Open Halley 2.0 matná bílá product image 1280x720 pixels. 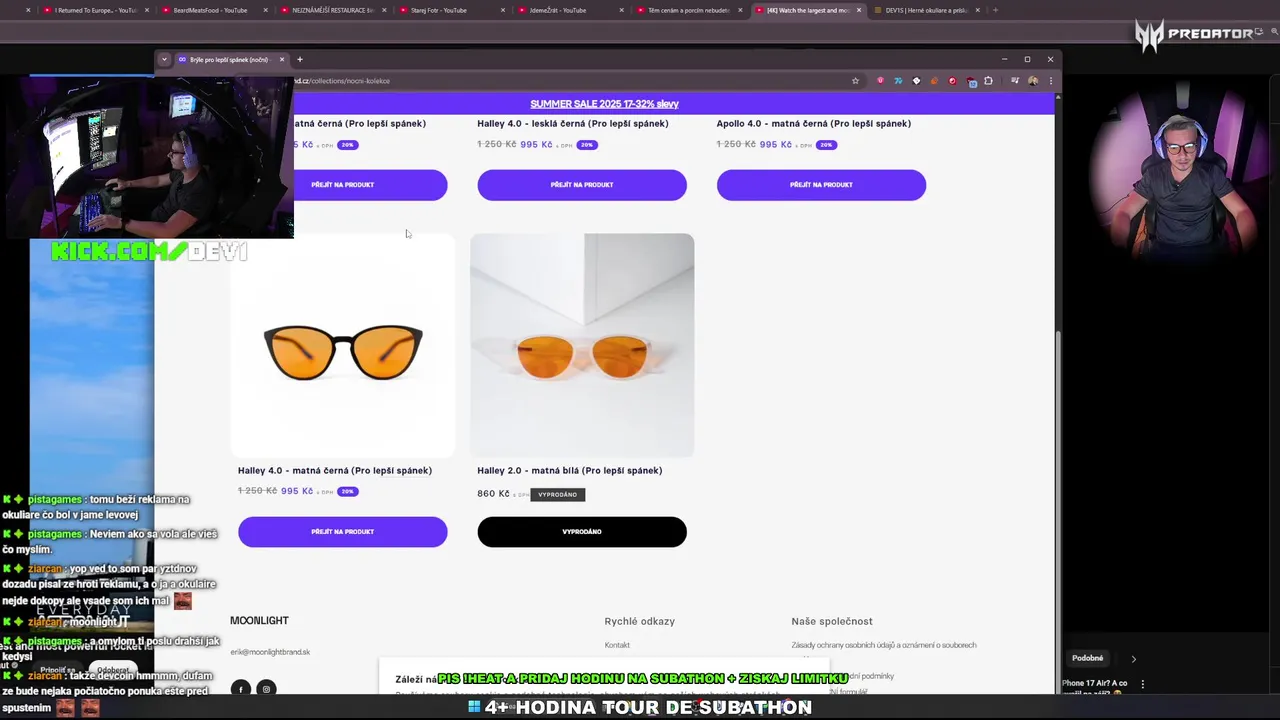point(582,345)
